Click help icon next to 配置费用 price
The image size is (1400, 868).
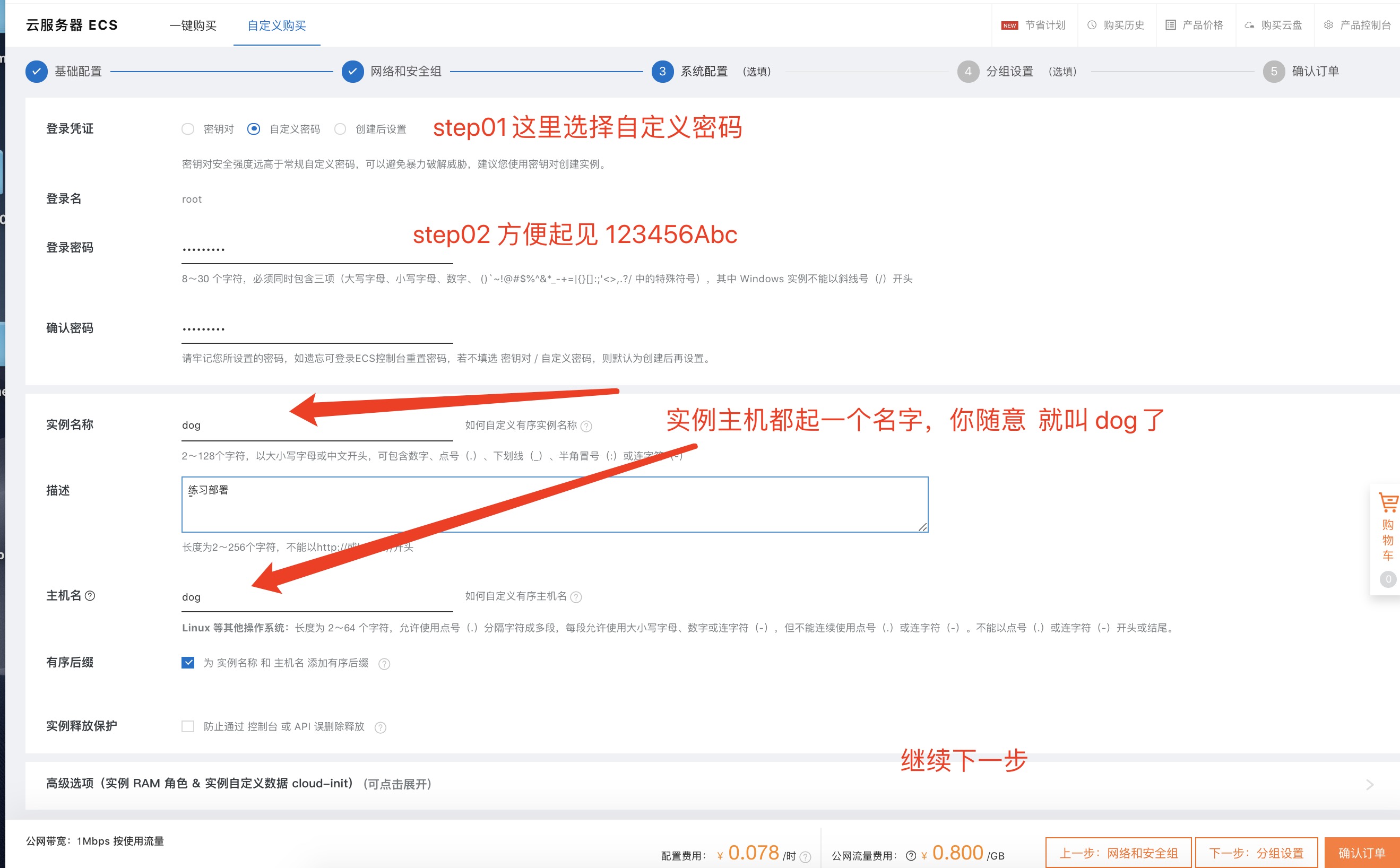[x=806, y=856]
